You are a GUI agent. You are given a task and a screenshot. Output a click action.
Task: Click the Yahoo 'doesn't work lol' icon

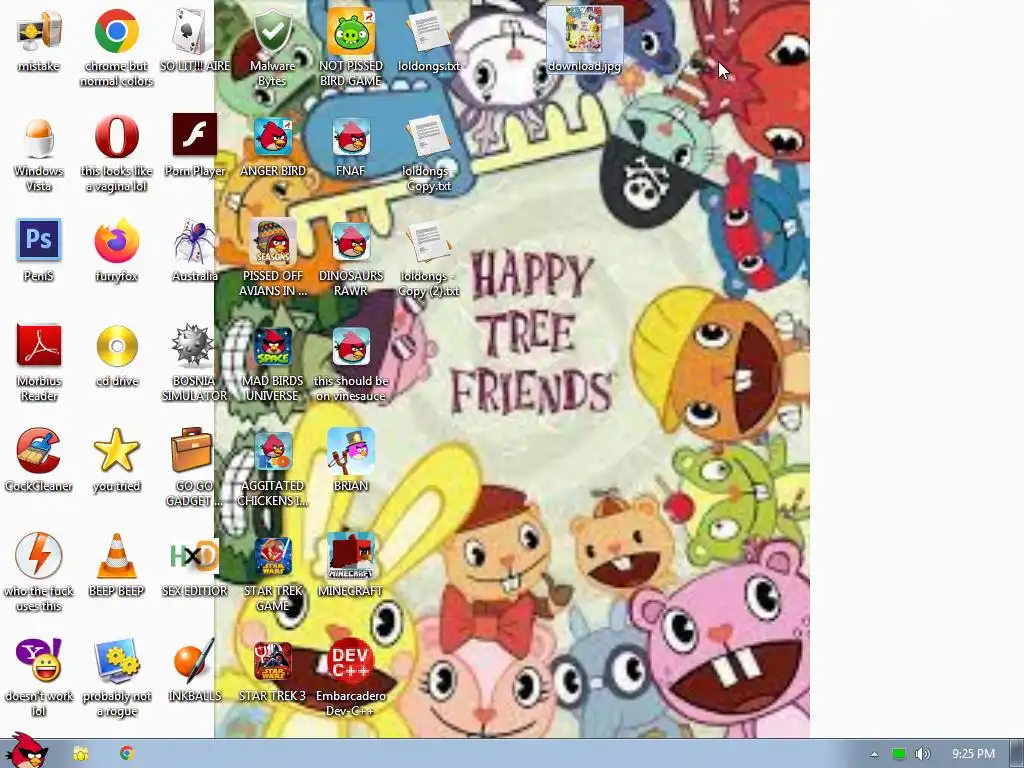(x=39, y=660)
